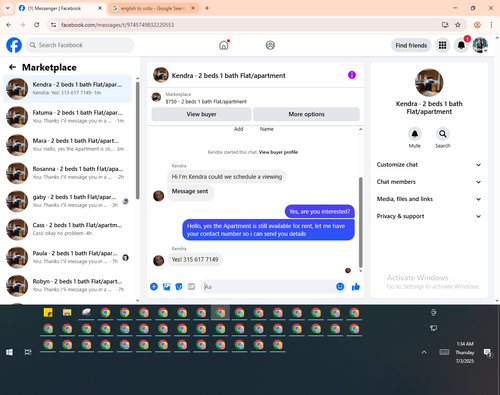This screenshot has height=395, width=500.
Task: Open the Robyn conversation
Action: click(67, 285)
